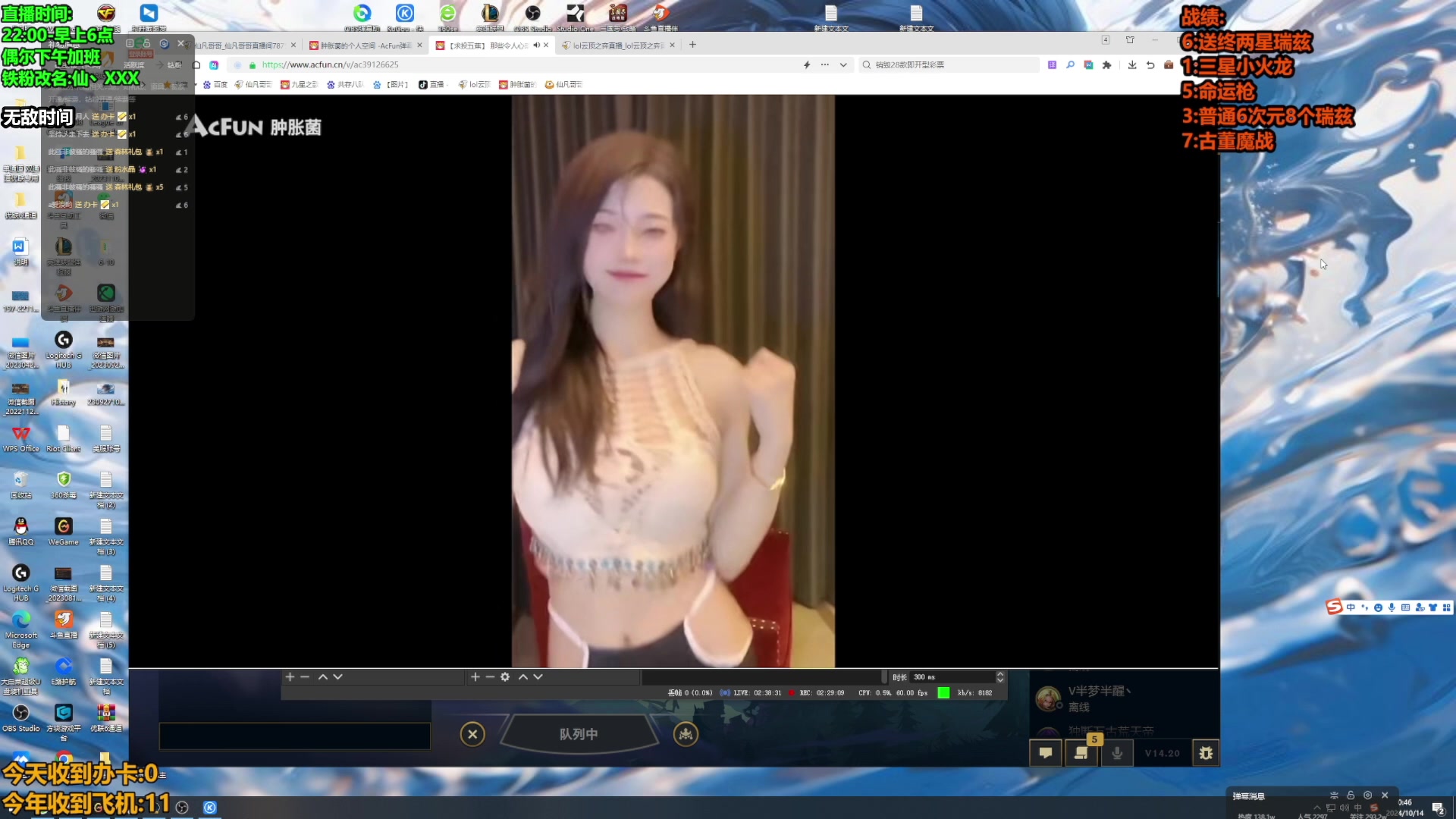Image resolution: width=1456 pixels, height=819 pixels.
Task: Click the browser speed-mode lightning icon
Action: [807, 65]
